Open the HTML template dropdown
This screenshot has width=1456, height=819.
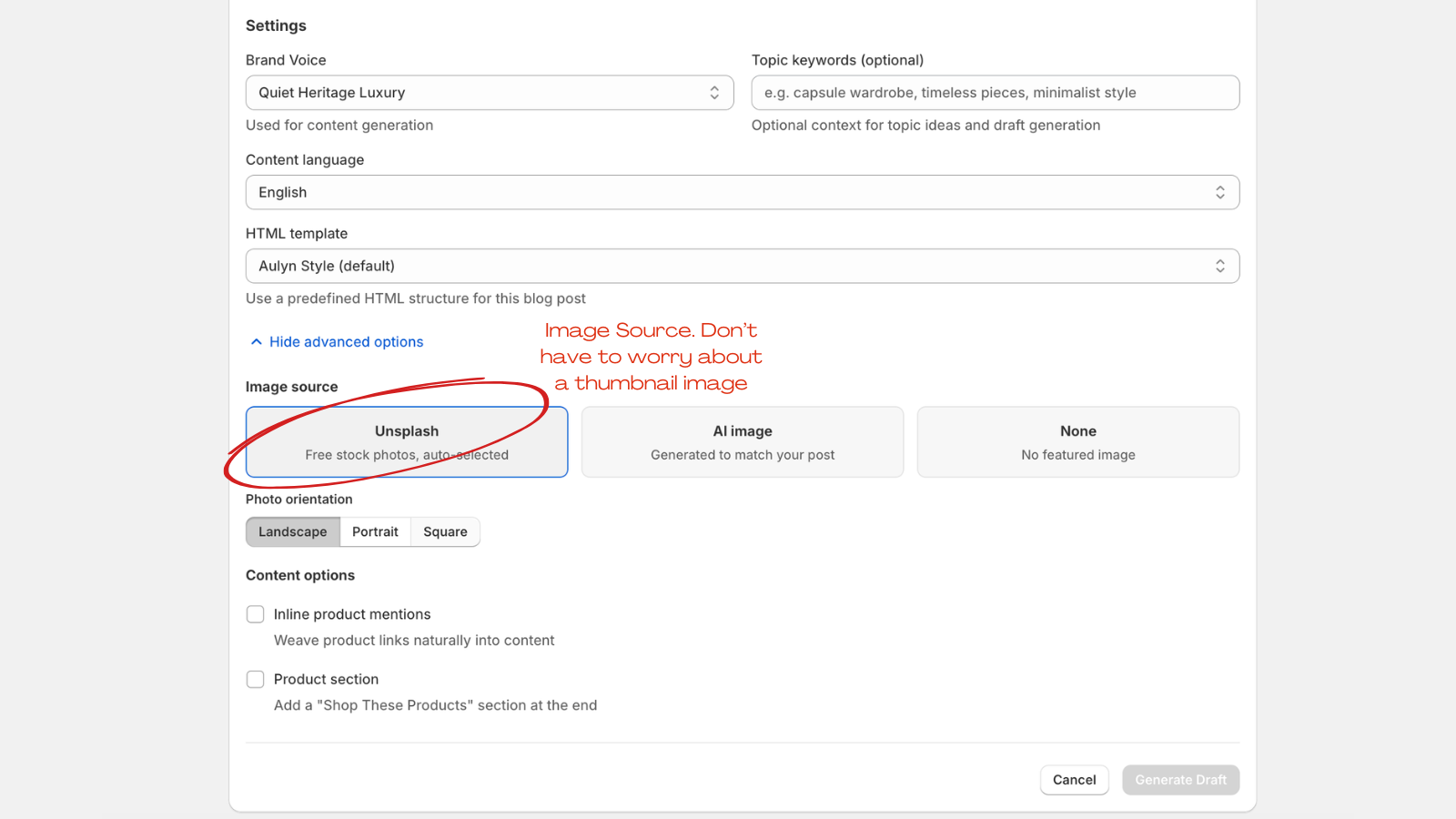[742, 265]
